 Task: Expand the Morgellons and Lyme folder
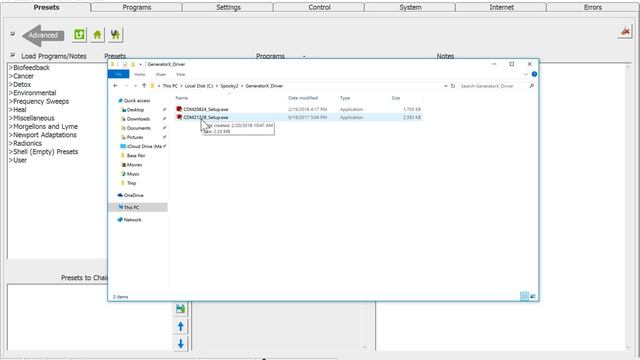pos(44,127)
